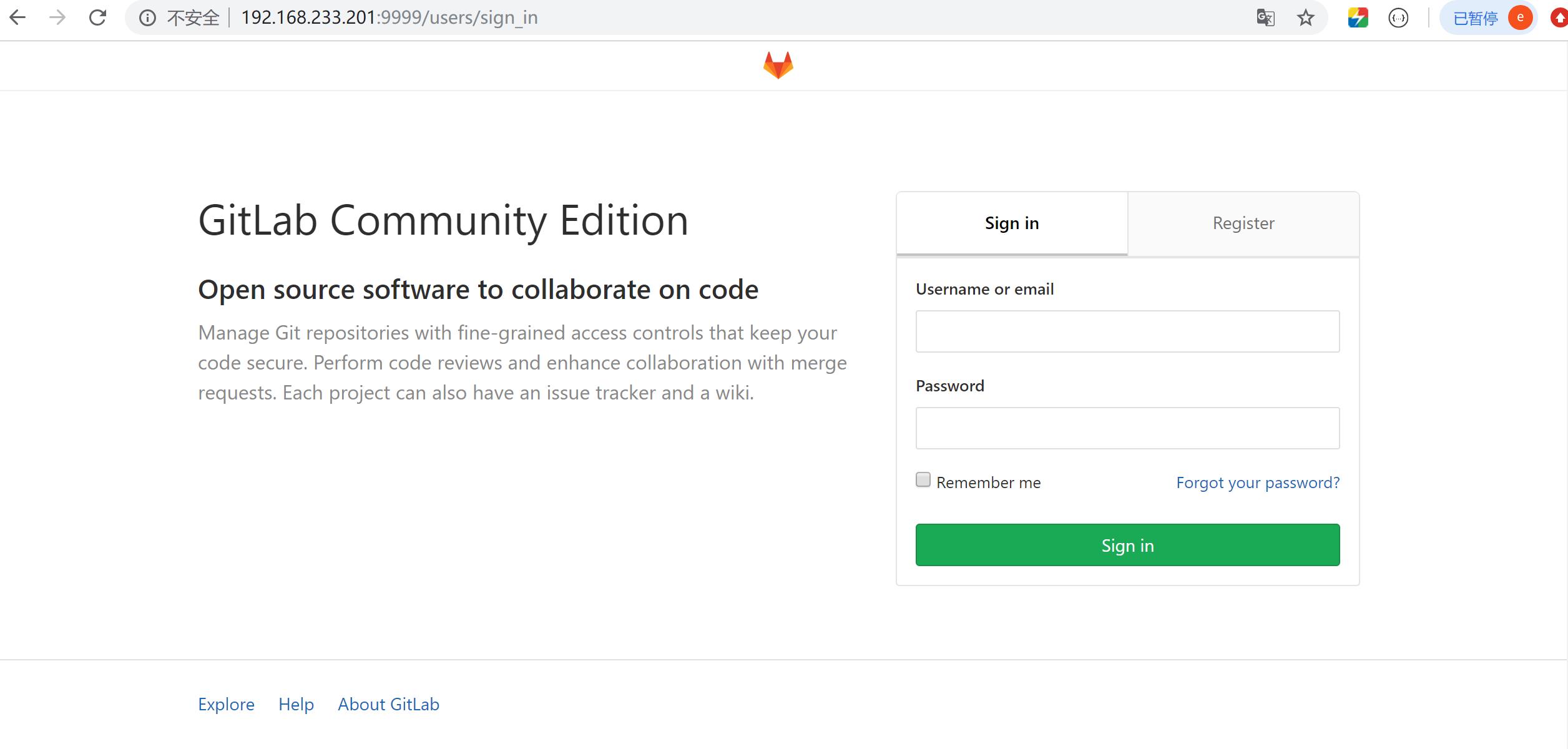Open the colorful lightning extension icon
Screen dimensions: 1568x749
tap(1358, 17)
